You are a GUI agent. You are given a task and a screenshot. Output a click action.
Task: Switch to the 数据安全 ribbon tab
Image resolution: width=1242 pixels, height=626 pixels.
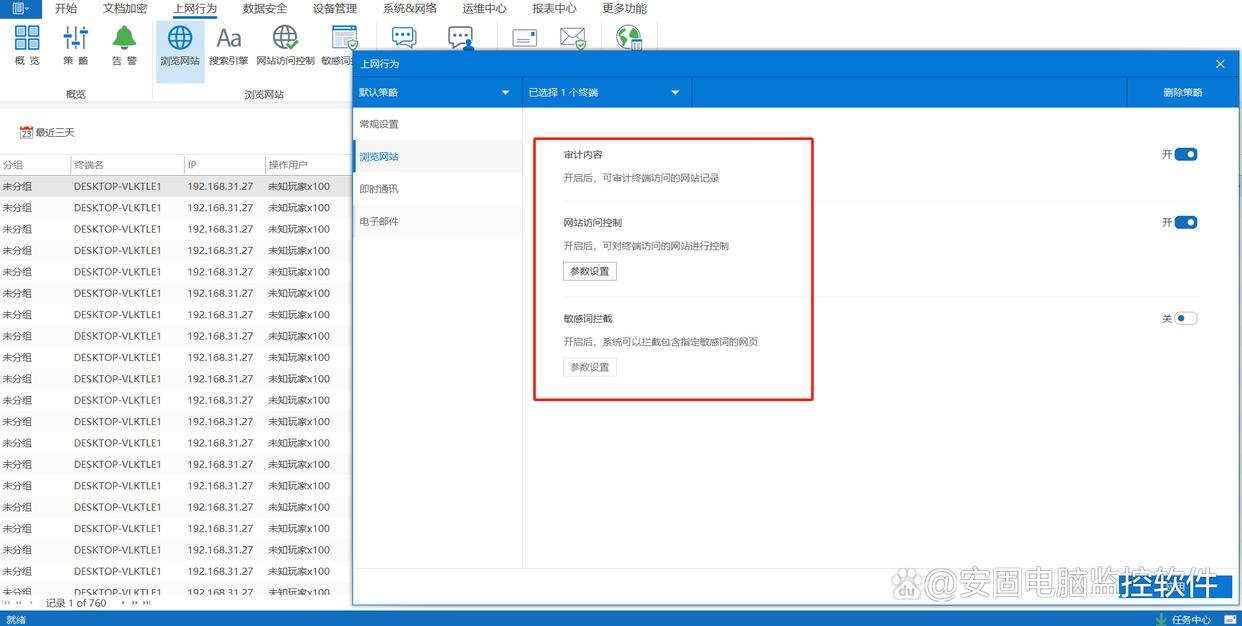(265, 8)
